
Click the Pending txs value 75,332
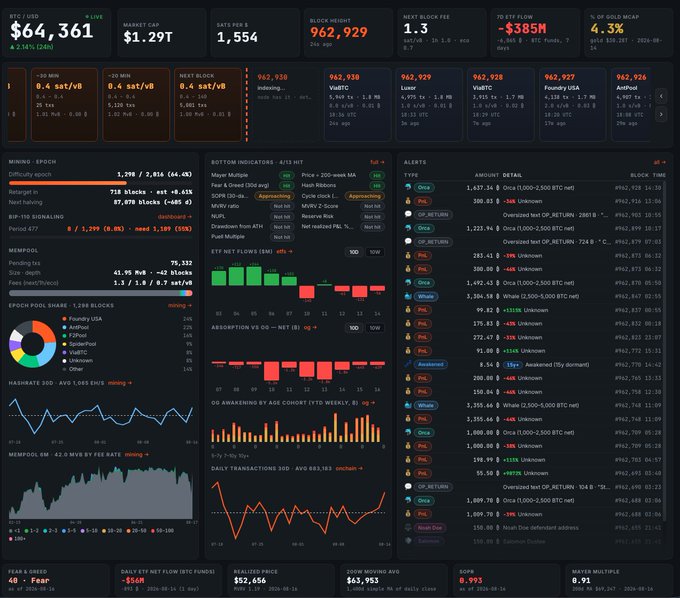(181, 263)
